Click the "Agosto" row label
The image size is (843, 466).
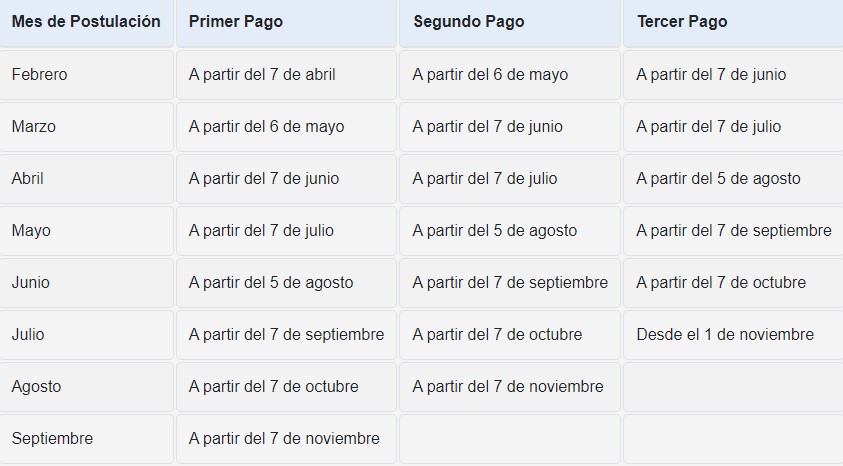36,387
